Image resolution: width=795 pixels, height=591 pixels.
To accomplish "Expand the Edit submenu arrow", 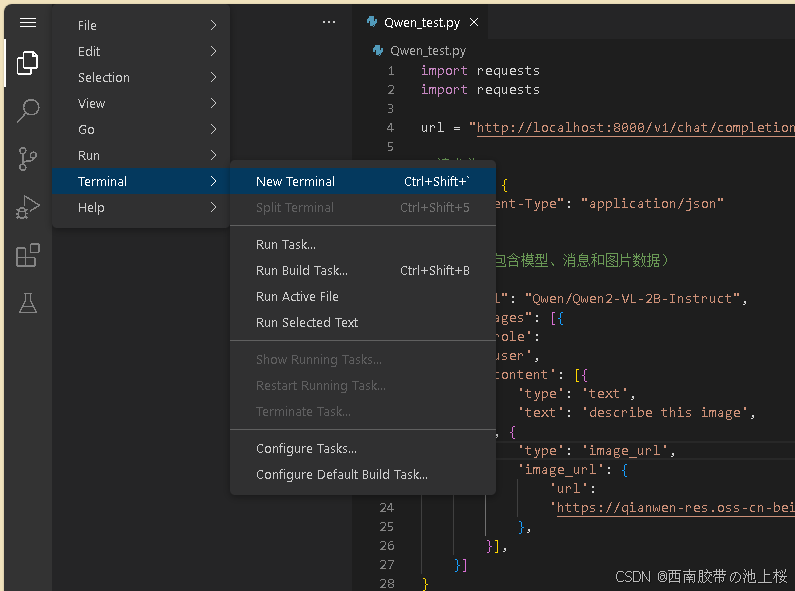I will (x=213, y=51).
